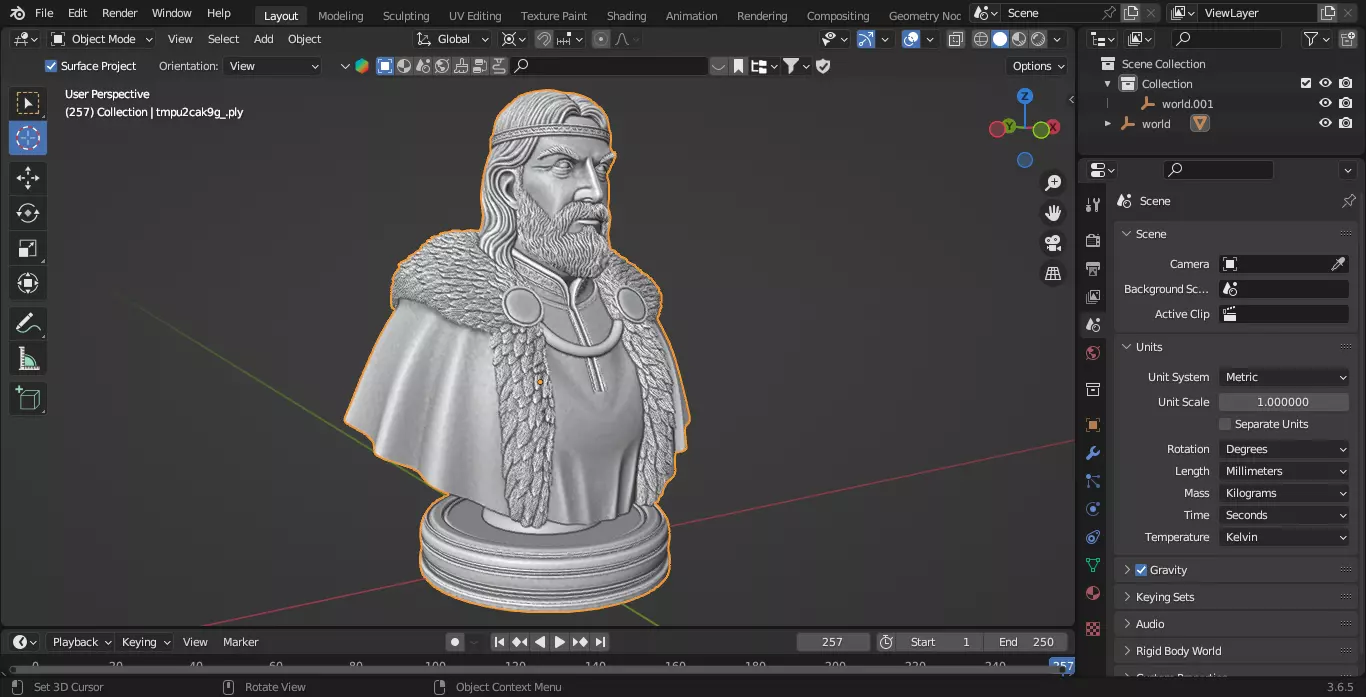Play the animation forward
This screenshot has width=1366, height=697.
tap(560, 642)
